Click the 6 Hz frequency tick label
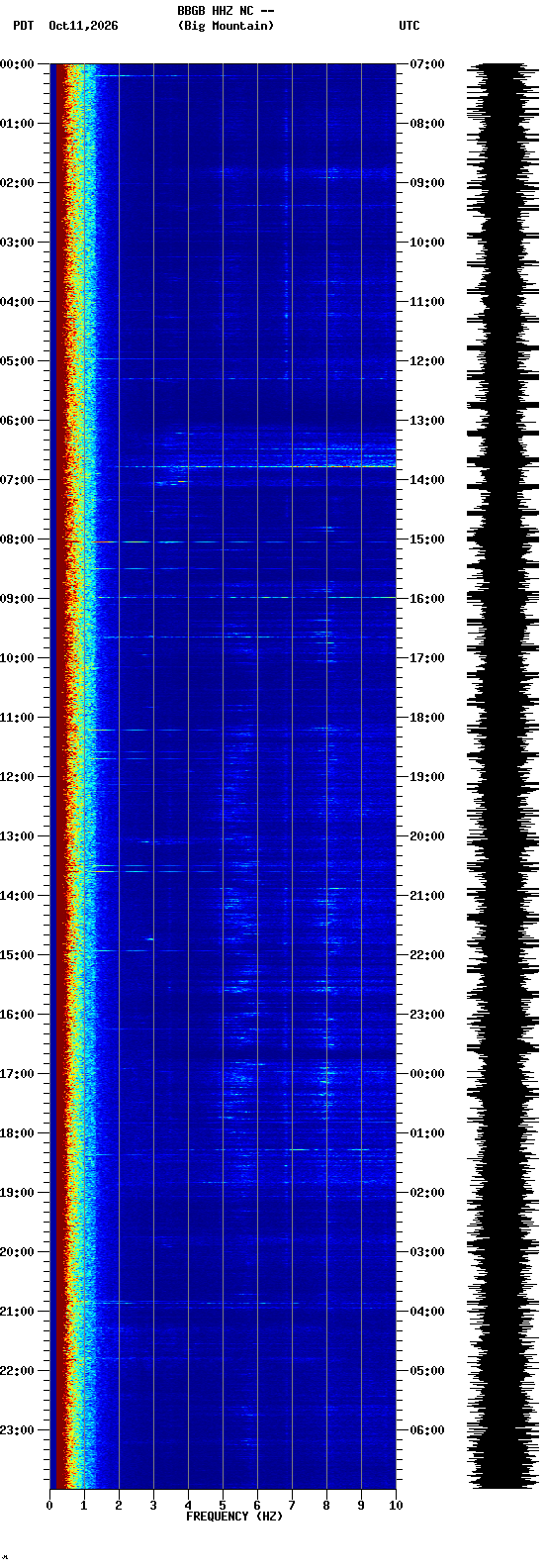Viewport: 546px width, 1568px height. [x=257, y=1506]
